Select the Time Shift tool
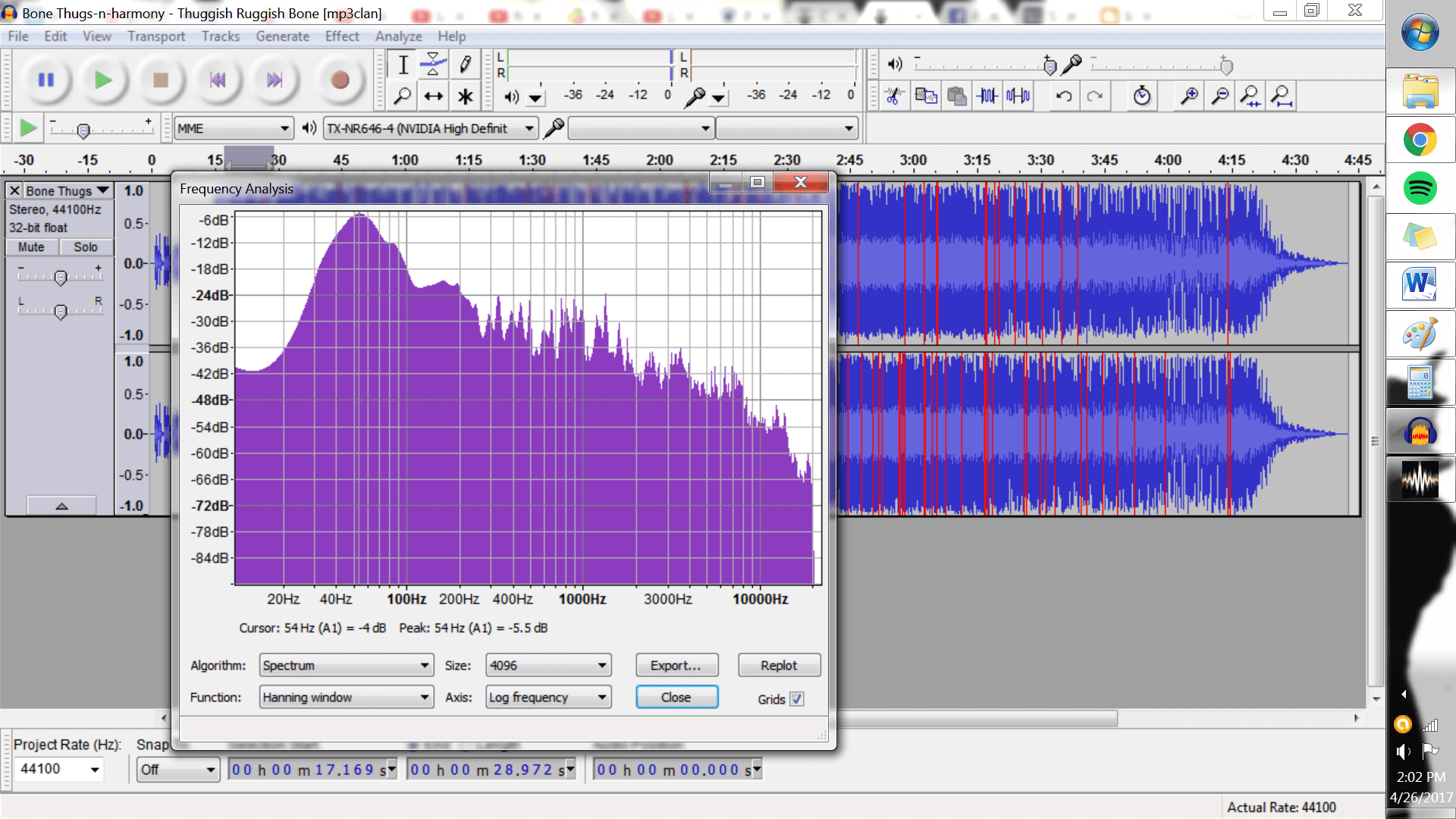 [433, 96]
